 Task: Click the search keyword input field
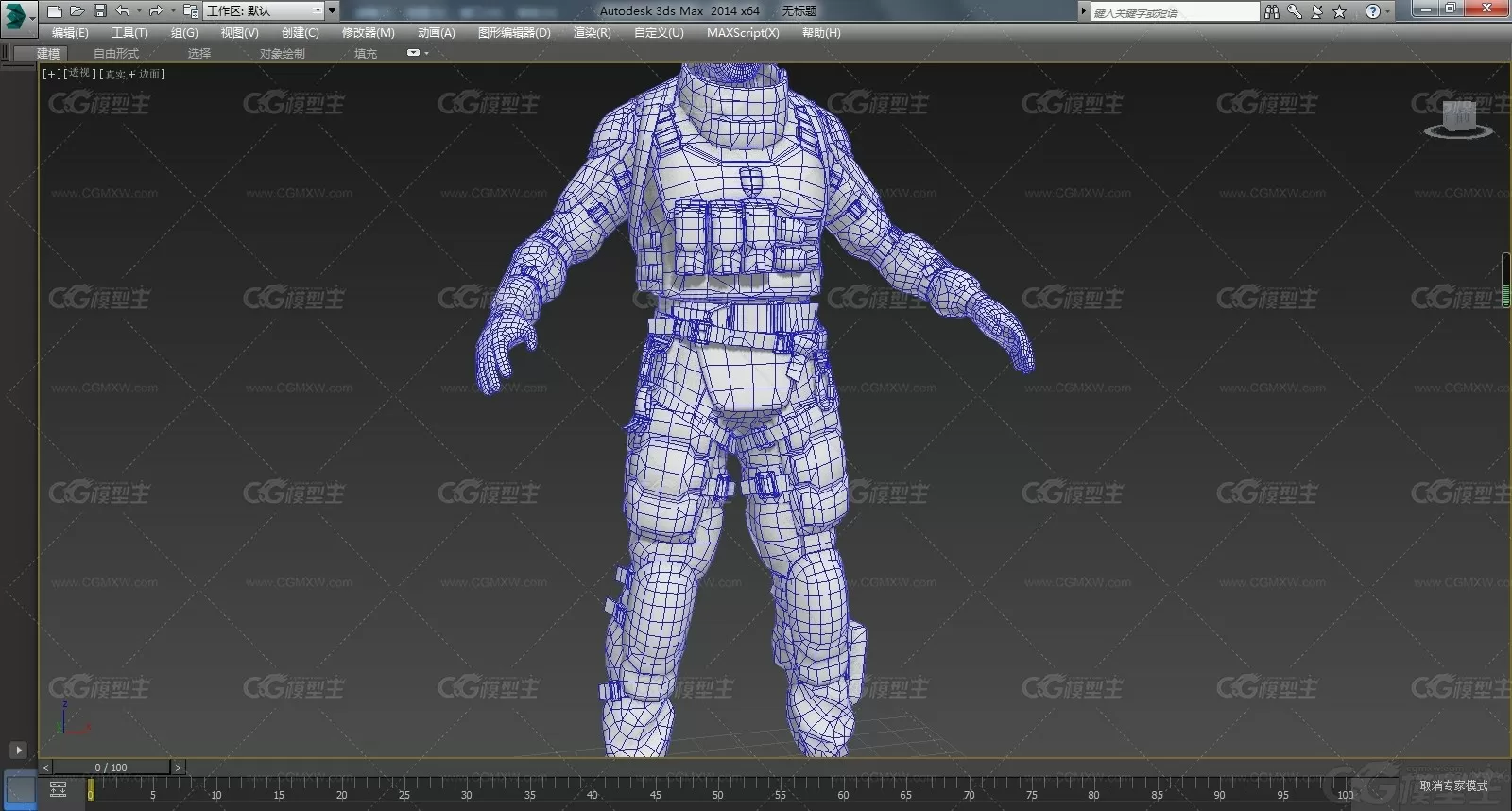1175,12
